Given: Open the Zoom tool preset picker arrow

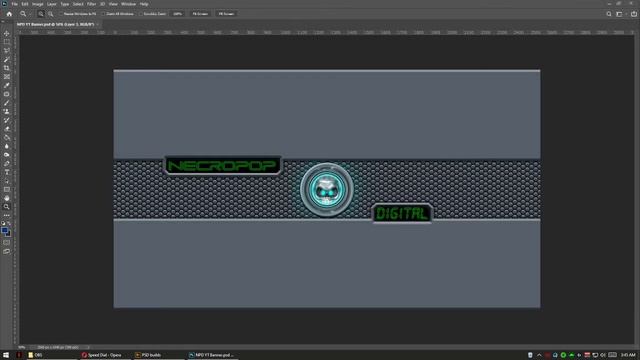Looking at the screenshot, I should [x=30, y=14].
